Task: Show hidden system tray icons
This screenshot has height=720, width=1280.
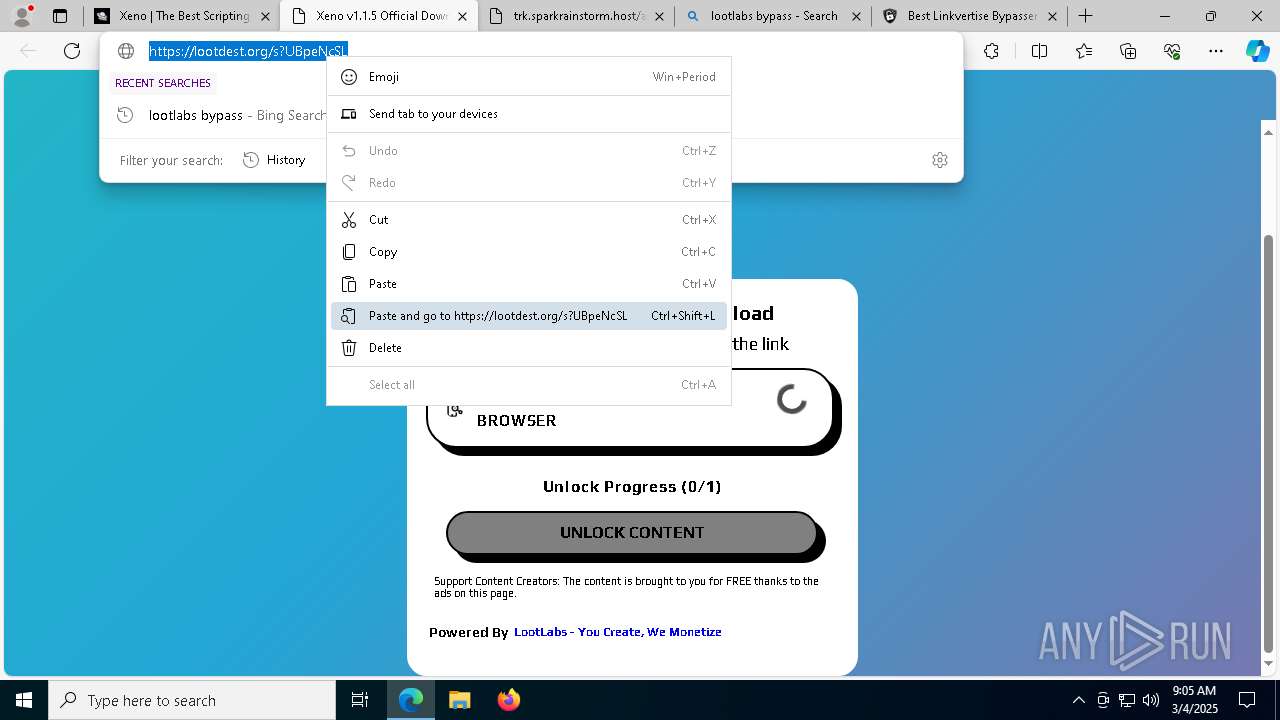Action: tap(1078, 700)
